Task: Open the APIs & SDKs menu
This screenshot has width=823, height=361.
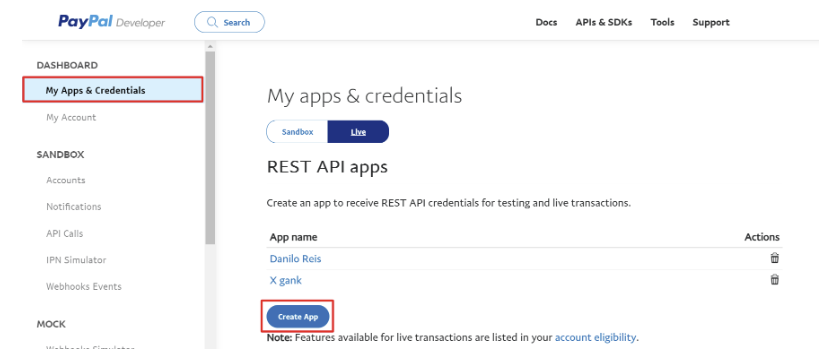Action: tap(604, 22)
